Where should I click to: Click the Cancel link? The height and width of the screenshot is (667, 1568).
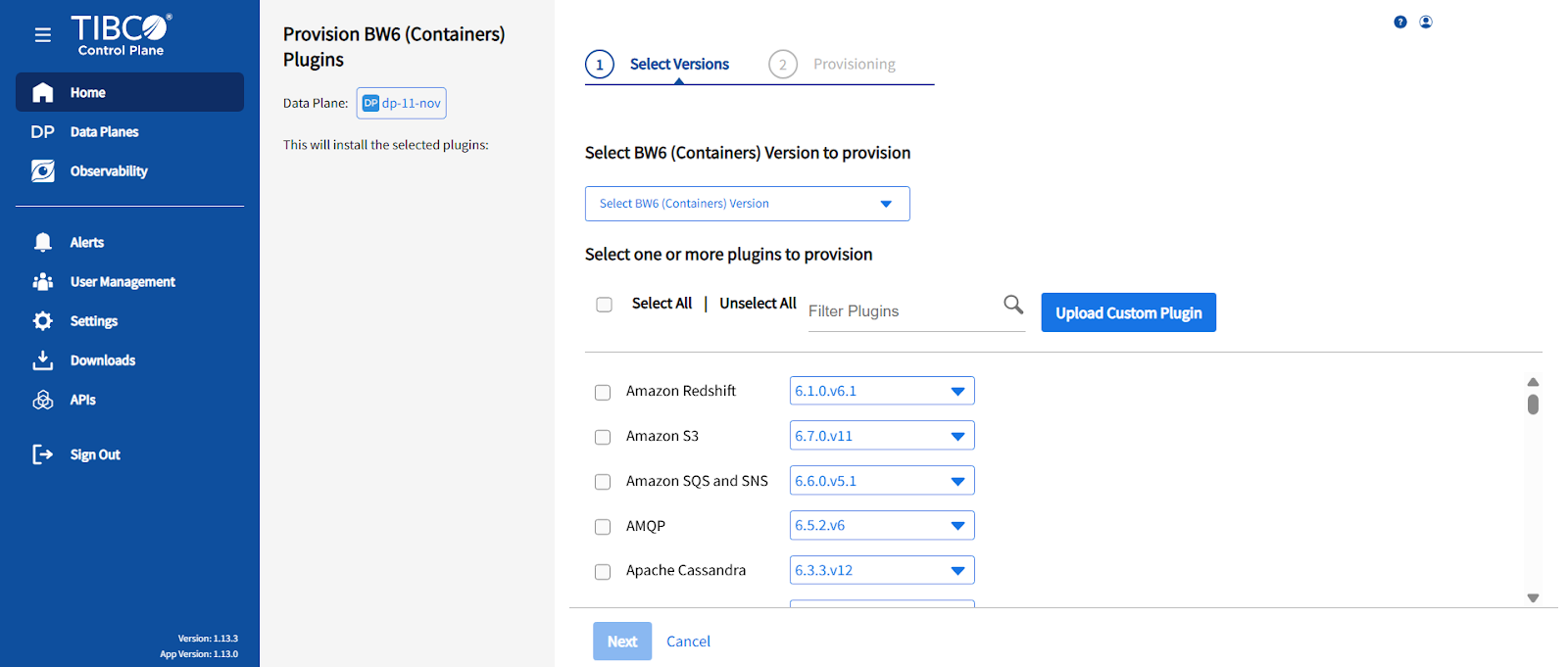tap(688, 642)
